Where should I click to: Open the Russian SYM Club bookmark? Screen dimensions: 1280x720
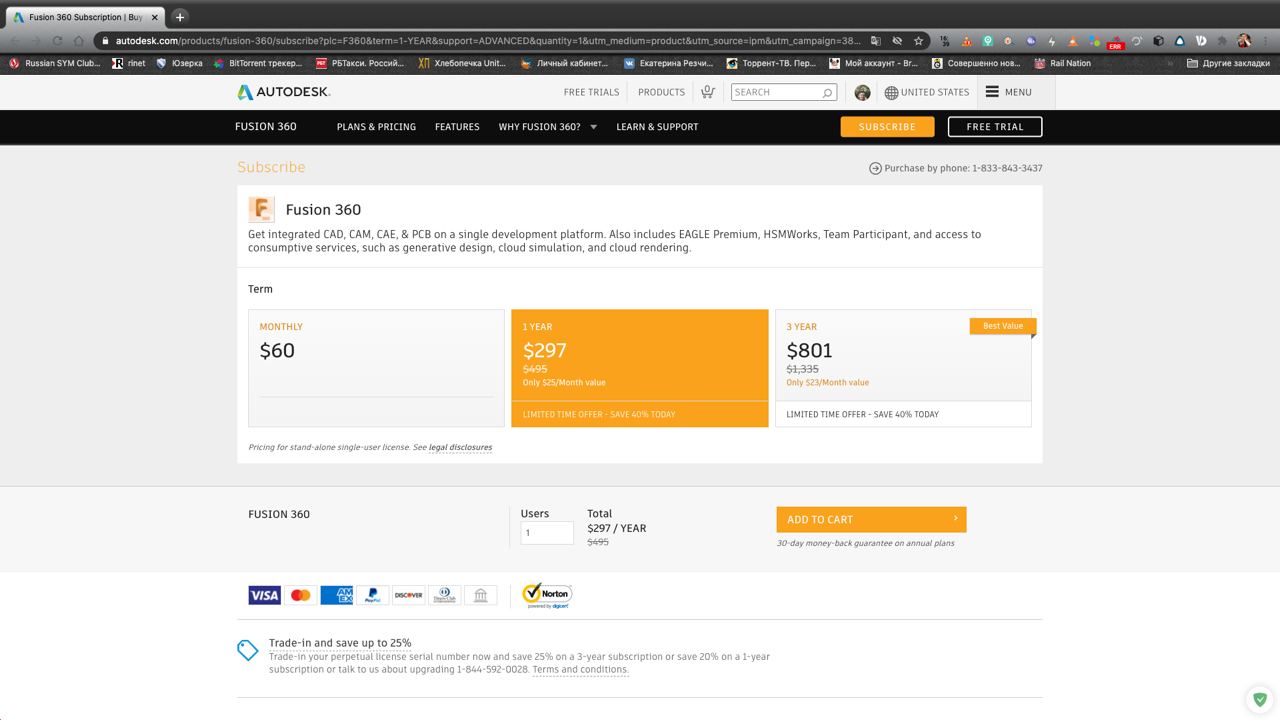pos(54,63)
